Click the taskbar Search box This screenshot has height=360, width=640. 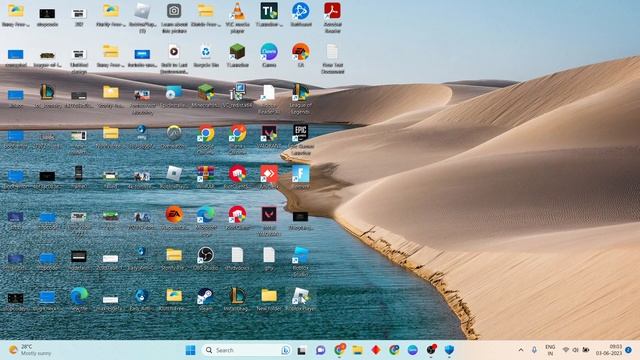[246, 350]
